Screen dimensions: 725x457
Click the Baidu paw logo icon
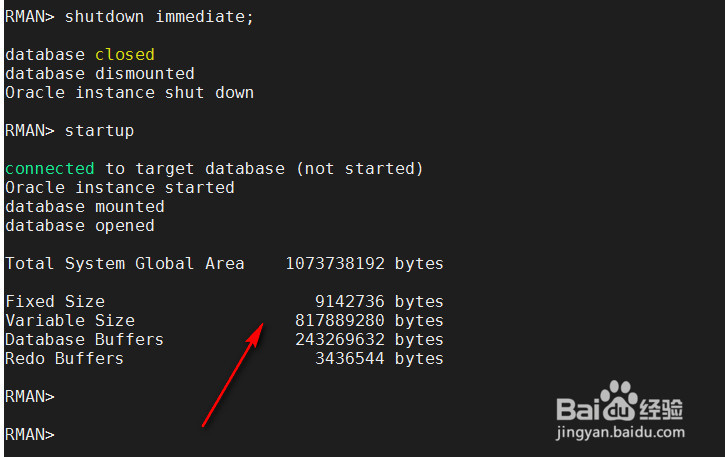pyautogui.click(x=619, y=400)
